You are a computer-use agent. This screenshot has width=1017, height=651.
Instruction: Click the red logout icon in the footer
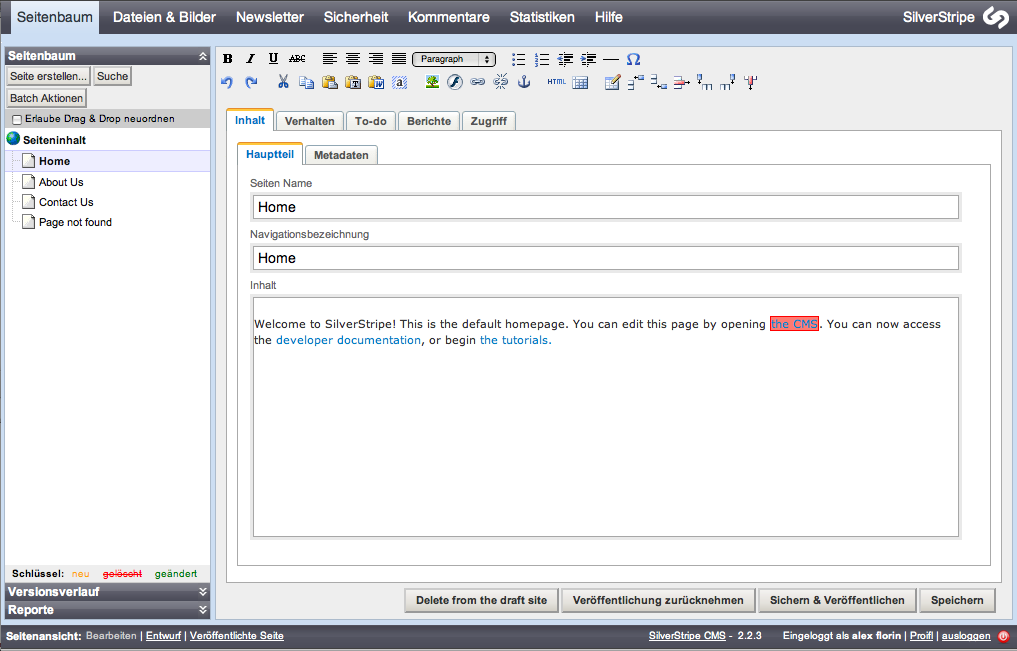(x=1003, y=636)
